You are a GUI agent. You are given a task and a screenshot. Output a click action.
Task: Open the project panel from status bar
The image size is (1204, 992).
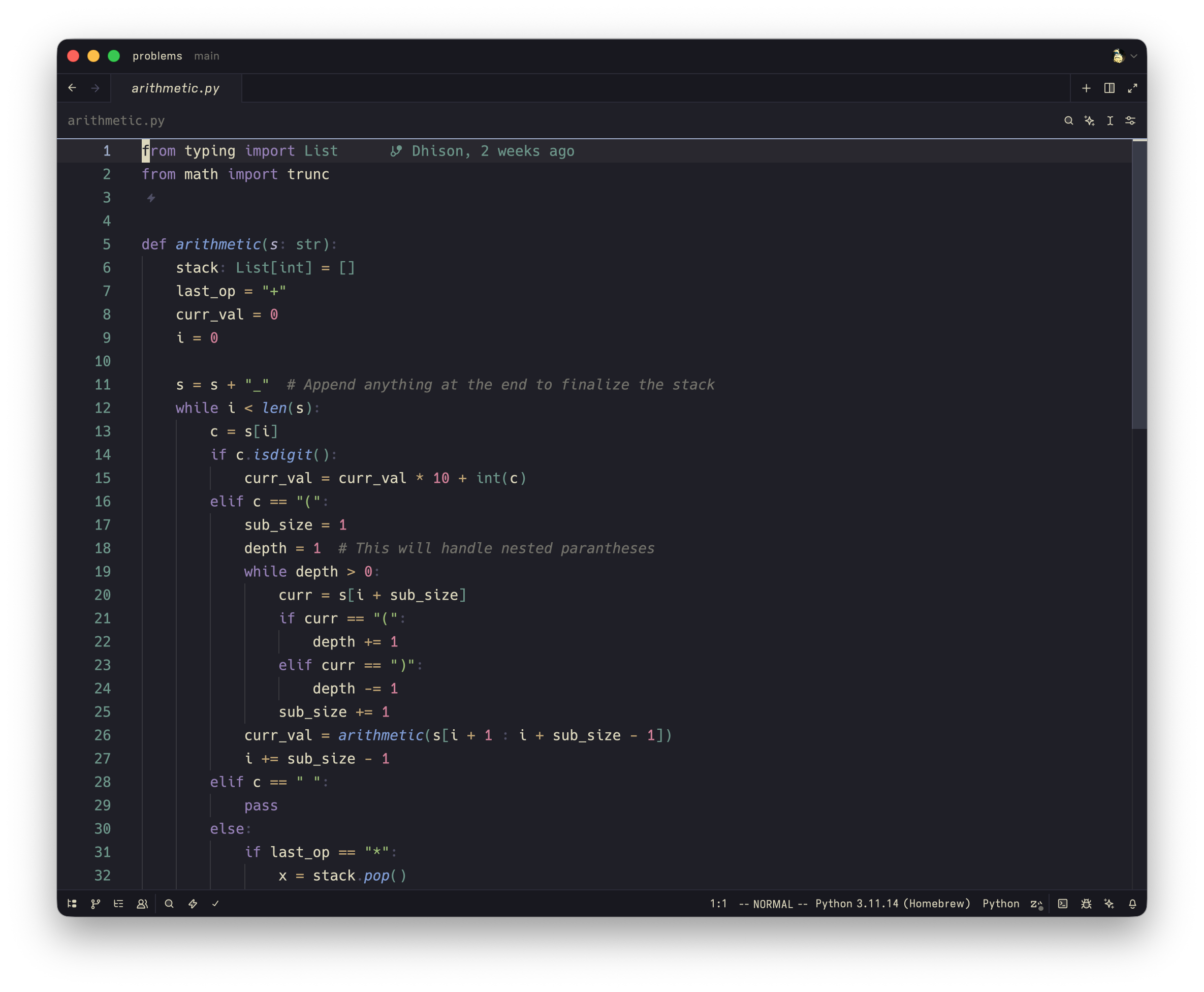point(72,904)
